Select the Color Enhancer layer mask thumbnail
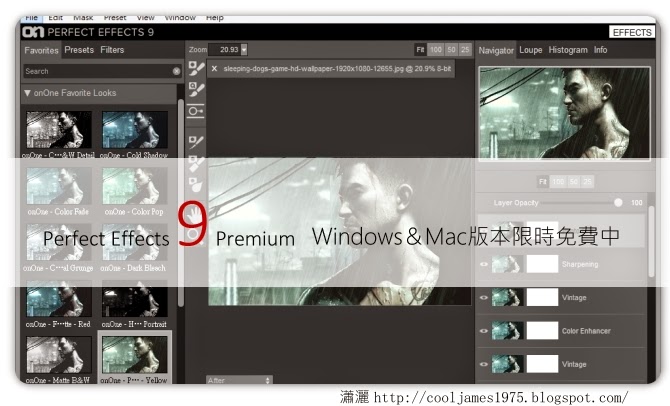The width and height of the screenshot is (670, 406). click(x=542, y=331)
